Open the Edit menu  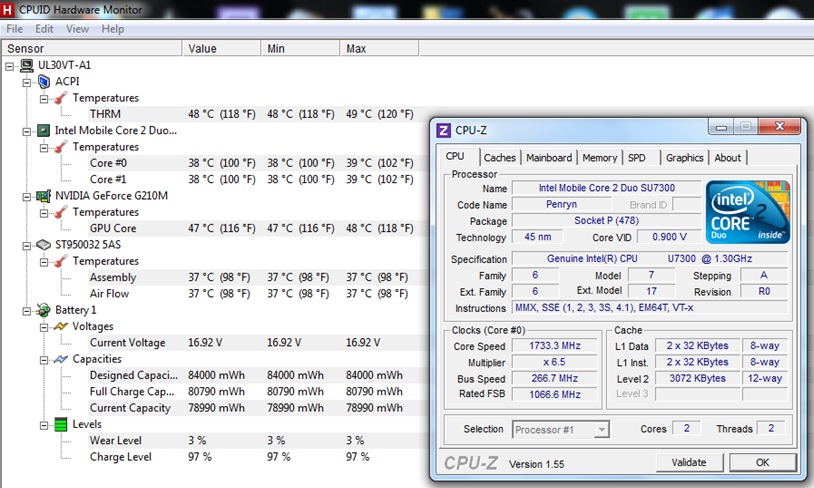(x=44, y=29)
